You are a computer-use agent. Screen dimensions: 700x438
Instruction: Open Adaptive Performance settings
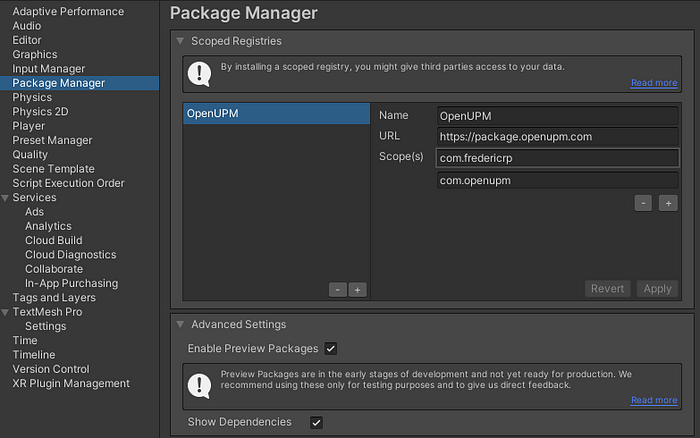(x=68, y=11)
